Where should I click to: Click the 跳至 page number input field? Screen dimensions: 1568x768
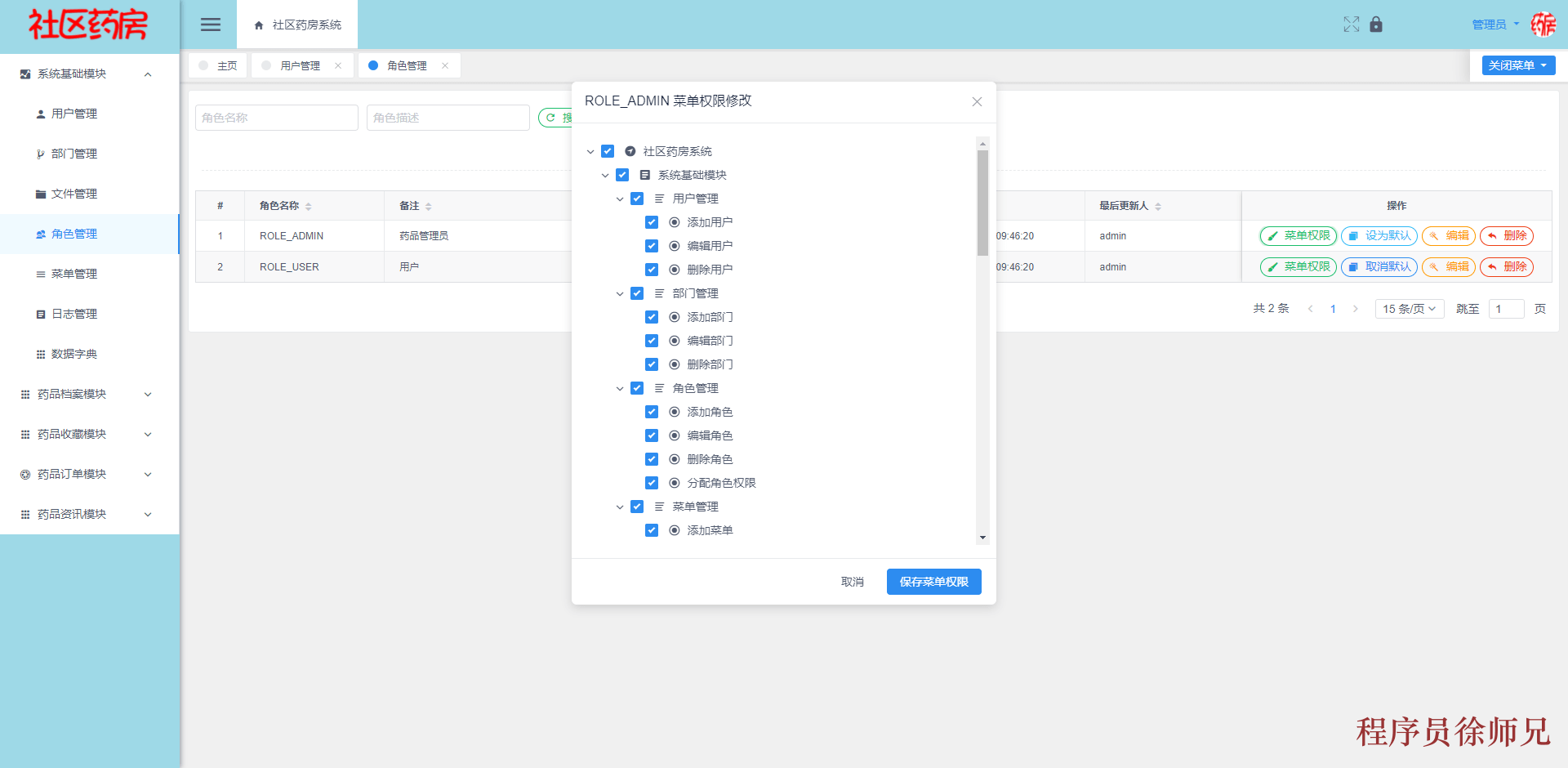coord(1506,309)
